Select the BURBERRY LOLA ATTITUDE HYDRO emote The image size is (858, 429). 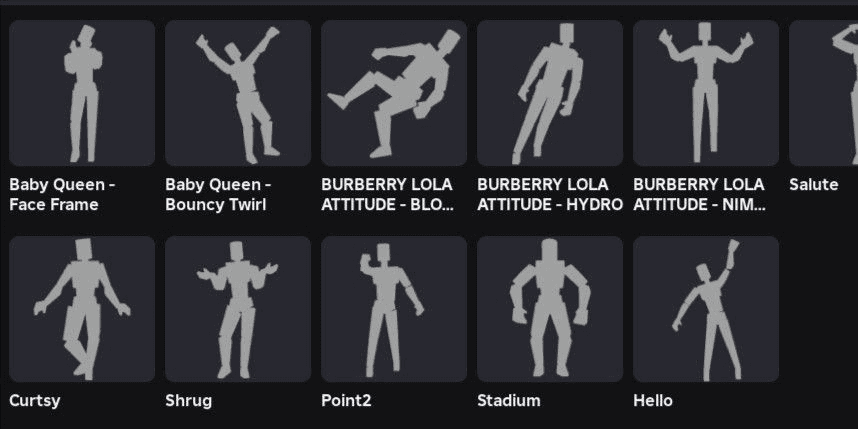(550, 93)
